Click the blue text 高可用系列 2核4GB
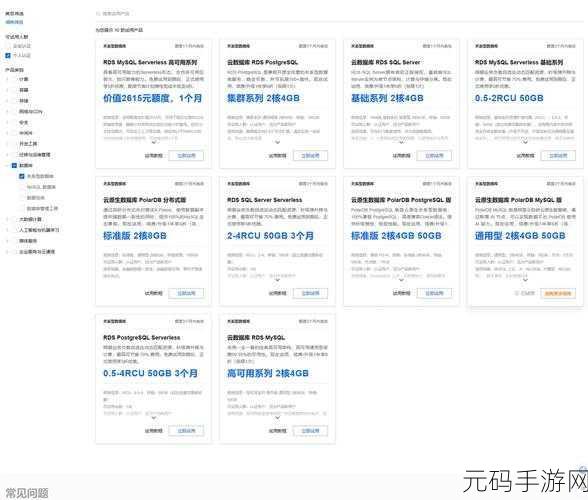 point(268,373)
